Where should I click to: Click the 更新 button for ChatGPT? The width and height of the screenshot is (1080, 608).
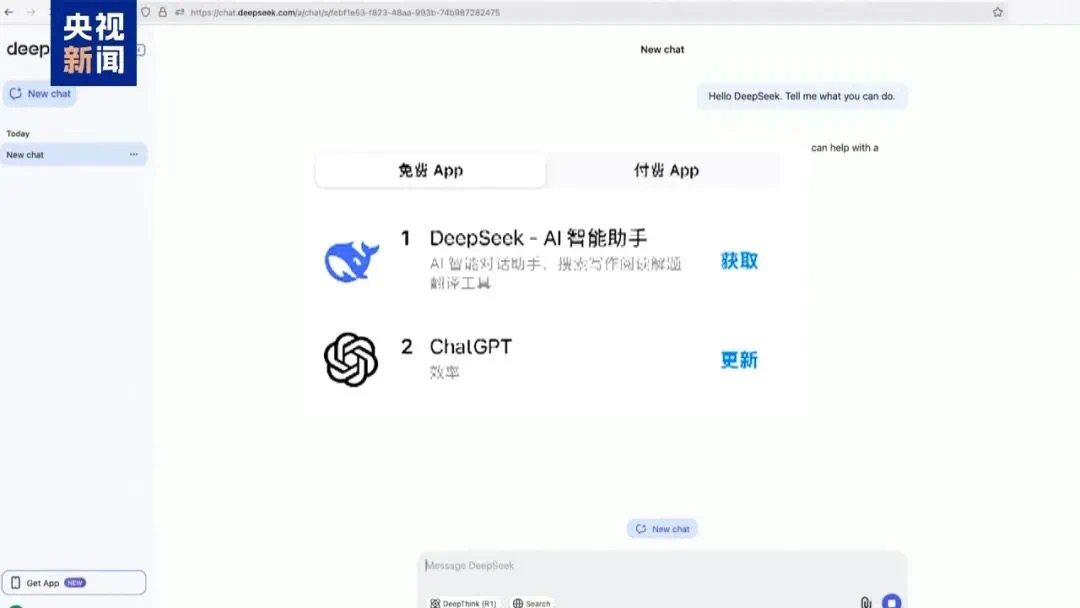pos(738,360)
